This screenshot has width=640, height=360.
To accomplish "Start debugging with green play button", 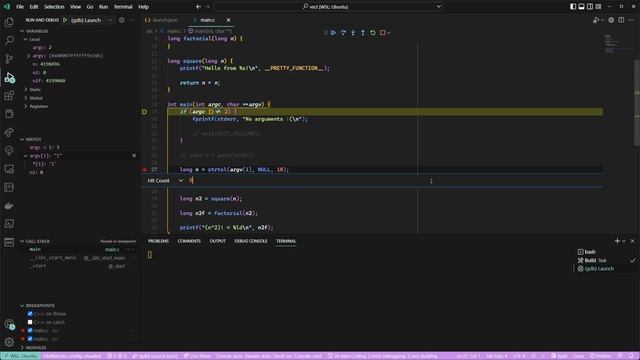I will [x=65, y=20].
